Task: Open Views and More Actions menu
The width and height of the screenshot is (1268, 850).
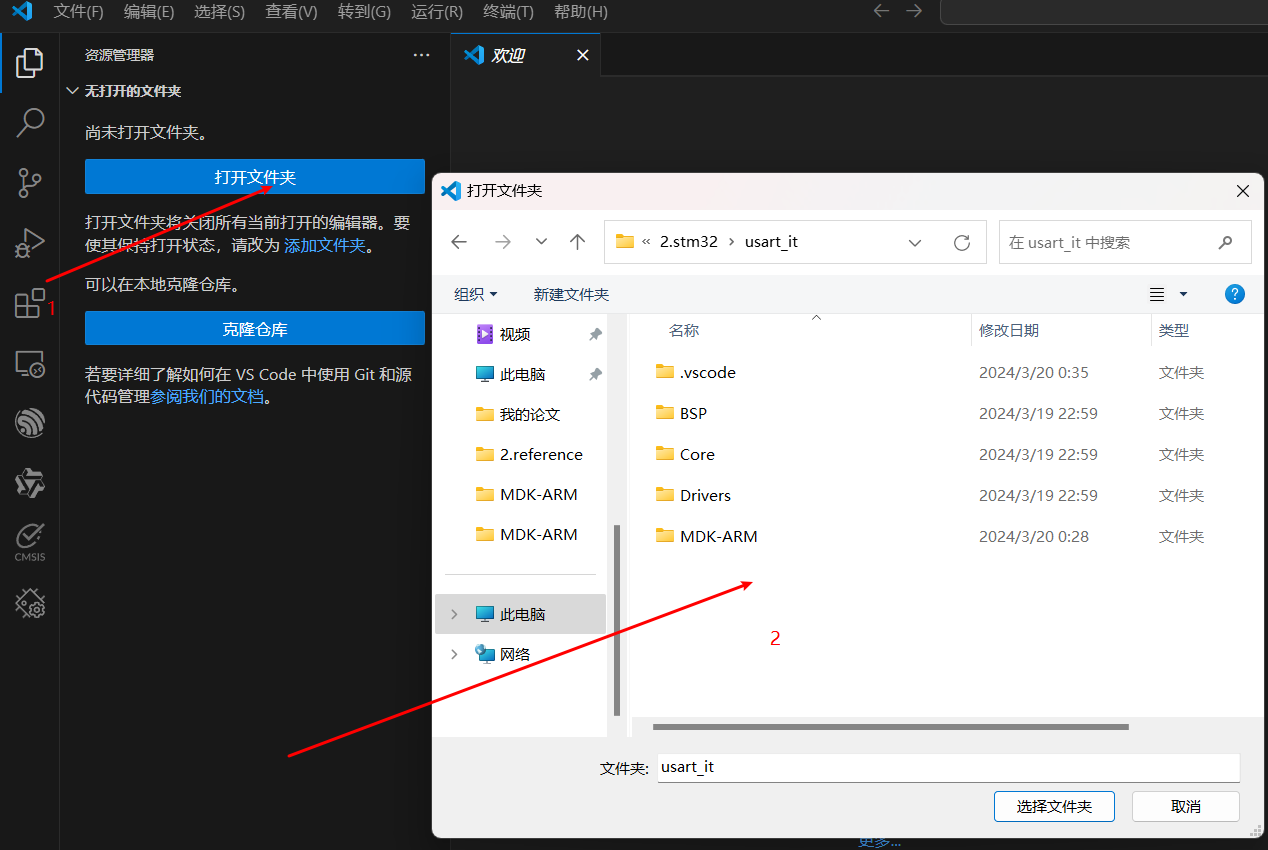Action: point(421,55)
